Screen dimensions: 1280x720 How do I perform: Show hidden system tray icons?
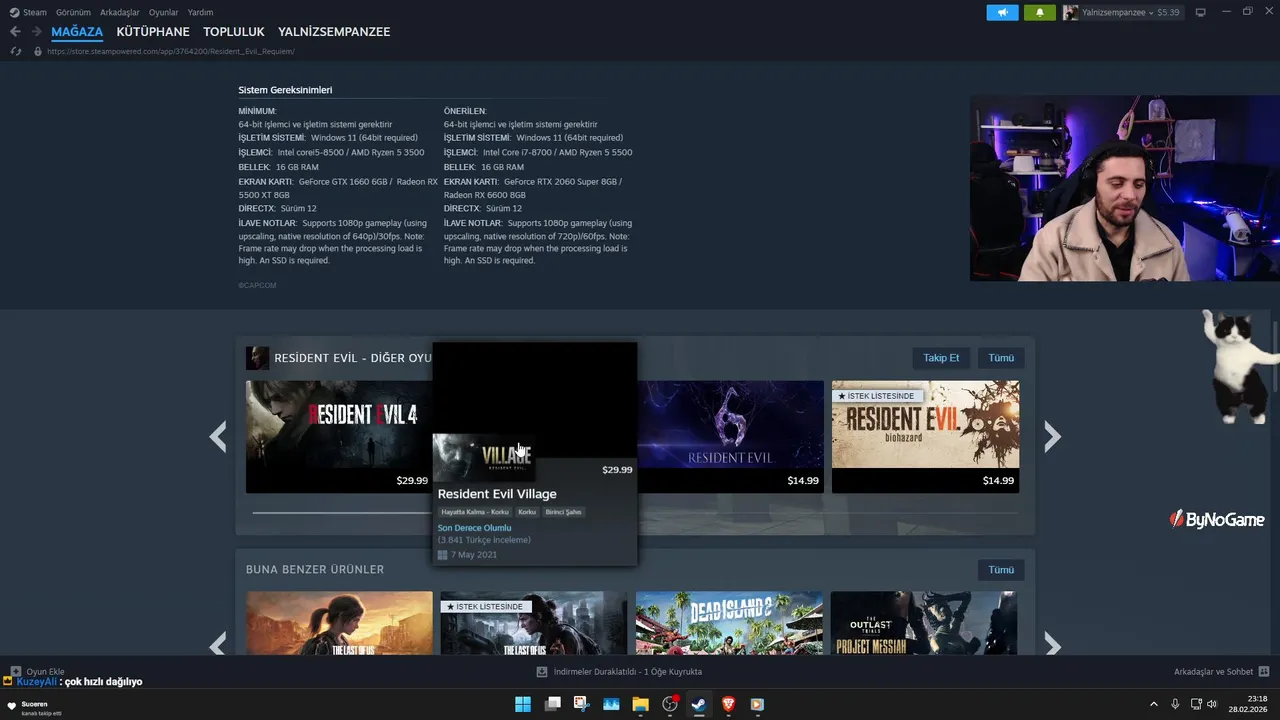[x=1153, y=704]
